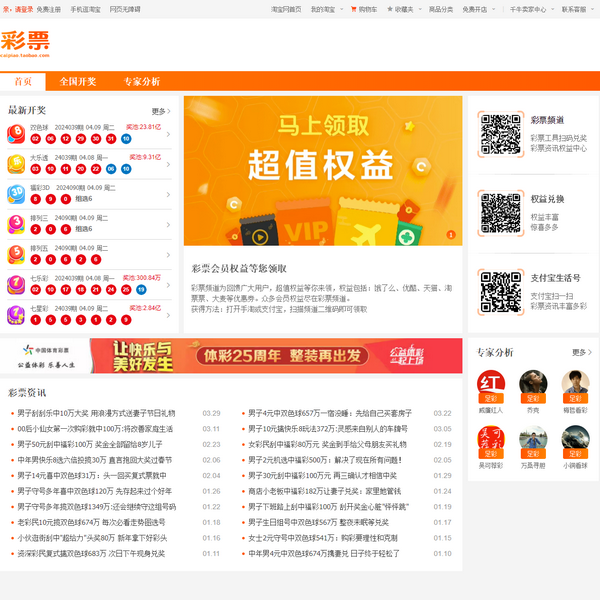Switch to the 专家分析 tab
Image resolution: width=600 pixels, height=600 pixels.
tap(142, 81)
